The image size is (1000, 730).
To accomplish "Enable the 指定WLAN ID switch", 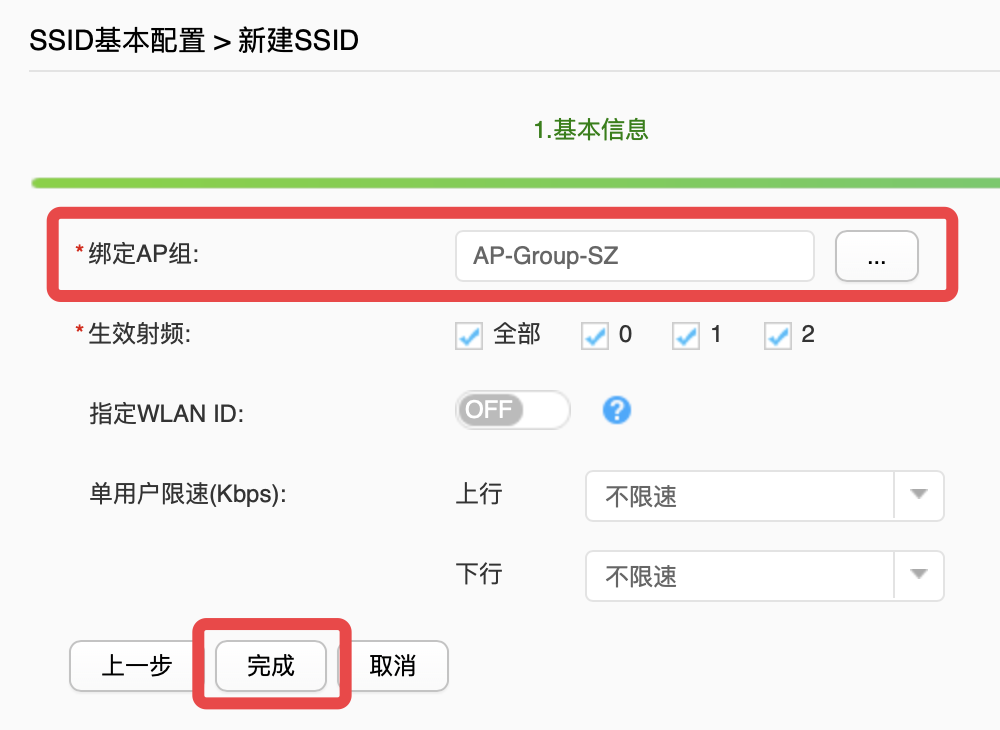I will pos(512,410).
